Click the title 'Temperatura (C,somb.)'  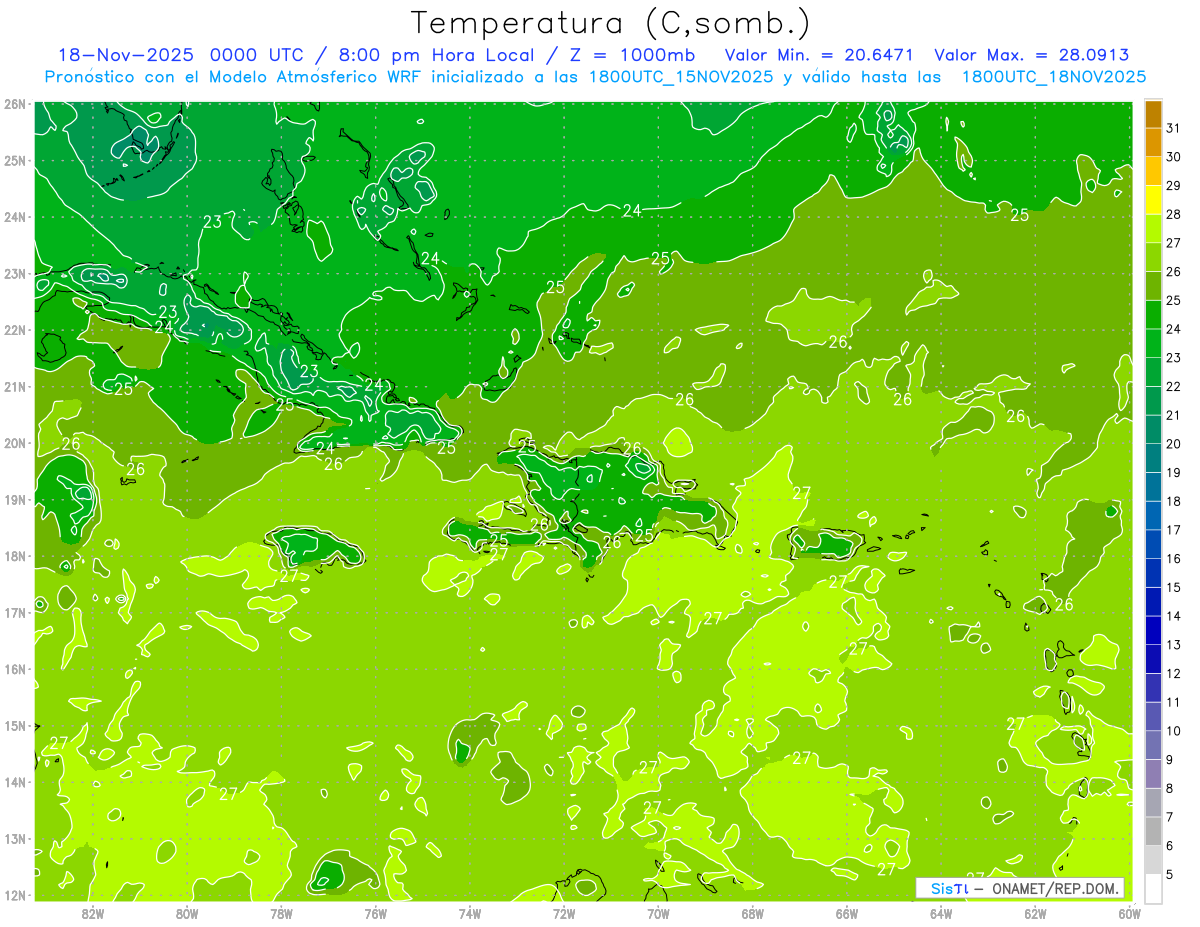[x=610, y=23]
